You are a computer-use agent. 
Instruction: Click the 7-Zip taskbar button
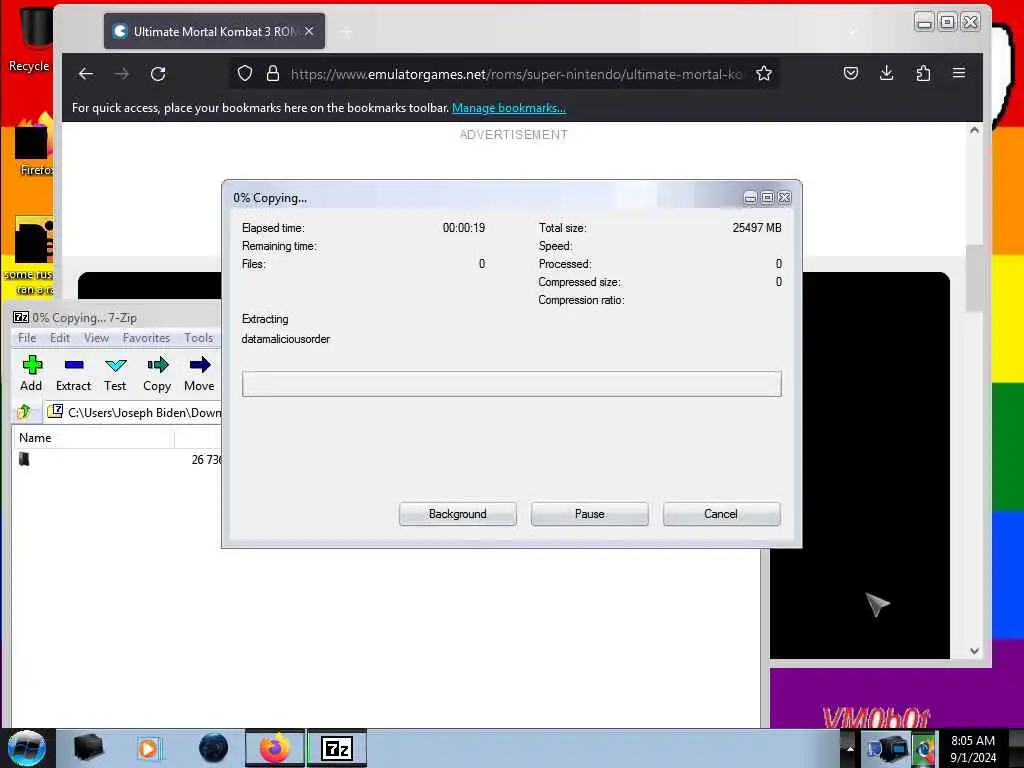pyautogui.click(x=337, y=748)
